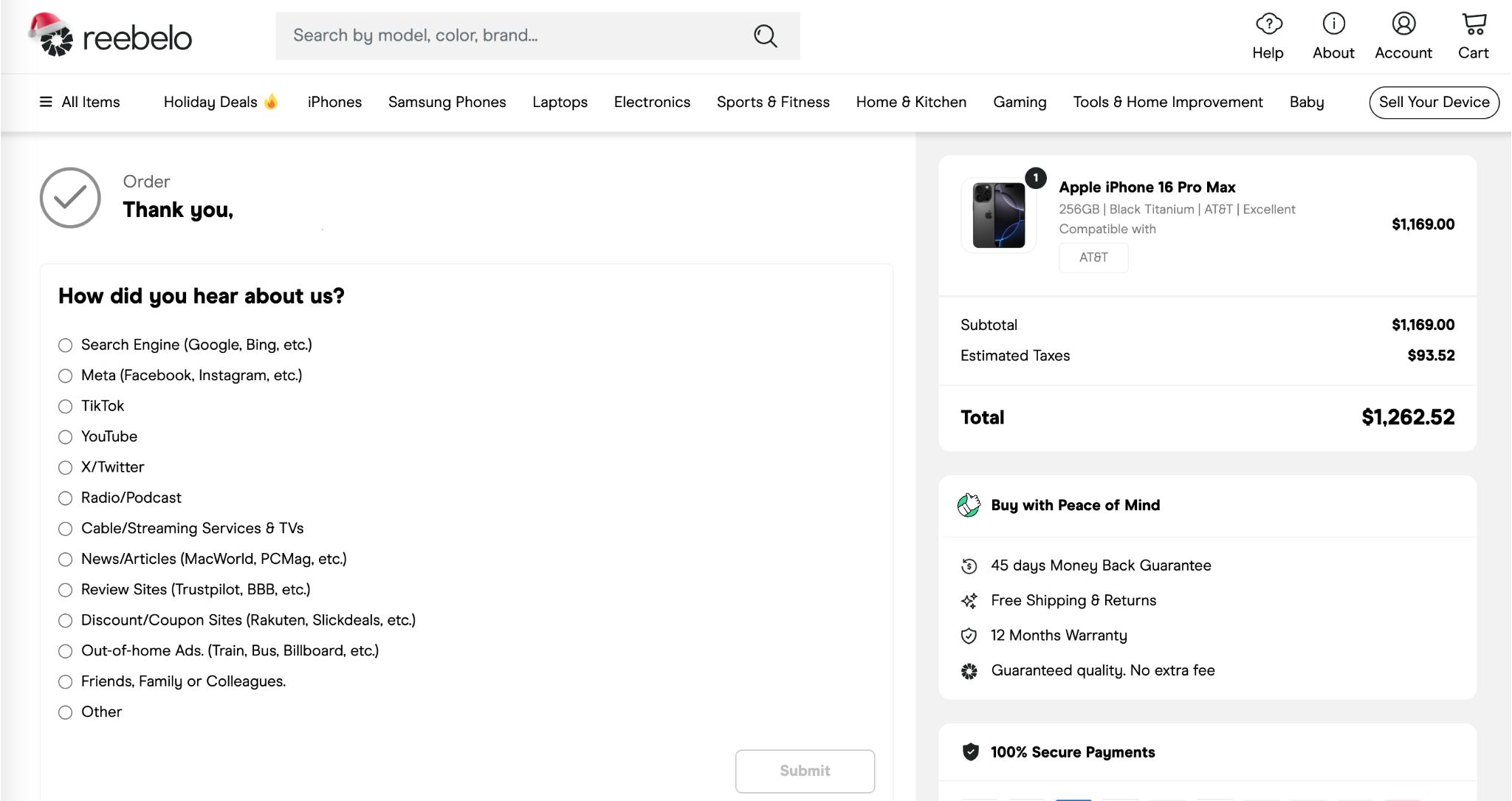Click the Secure Payments shield icon

click(971, 752)
